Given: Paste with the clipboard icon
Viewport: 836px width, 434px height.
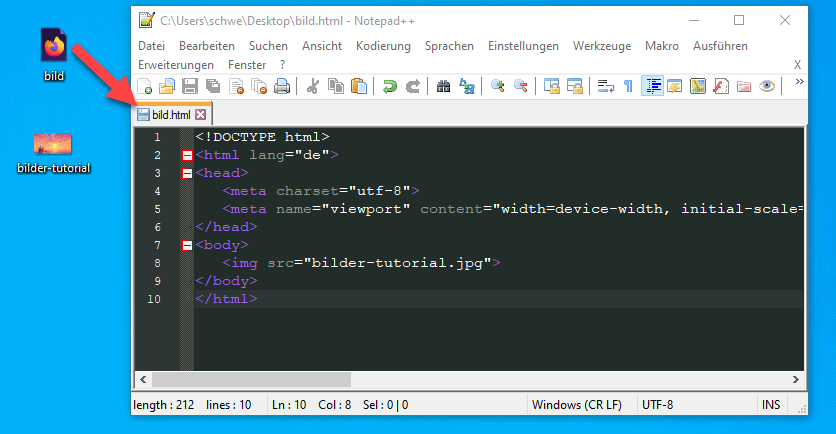Looking at the screenshot, I should coord(359,86).
